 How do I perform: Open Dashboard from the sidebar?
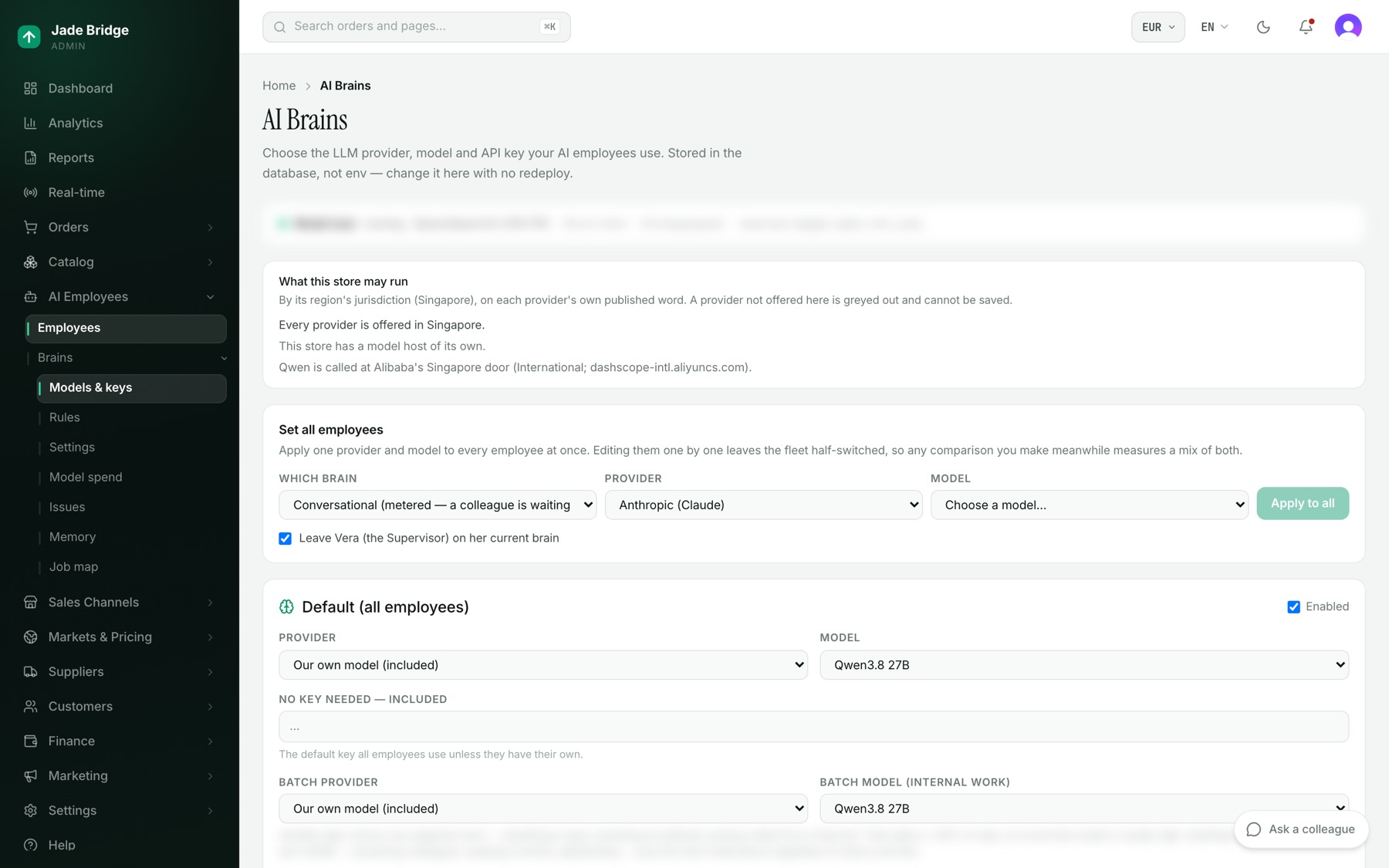pyautogui.click(x=80, y=88)
